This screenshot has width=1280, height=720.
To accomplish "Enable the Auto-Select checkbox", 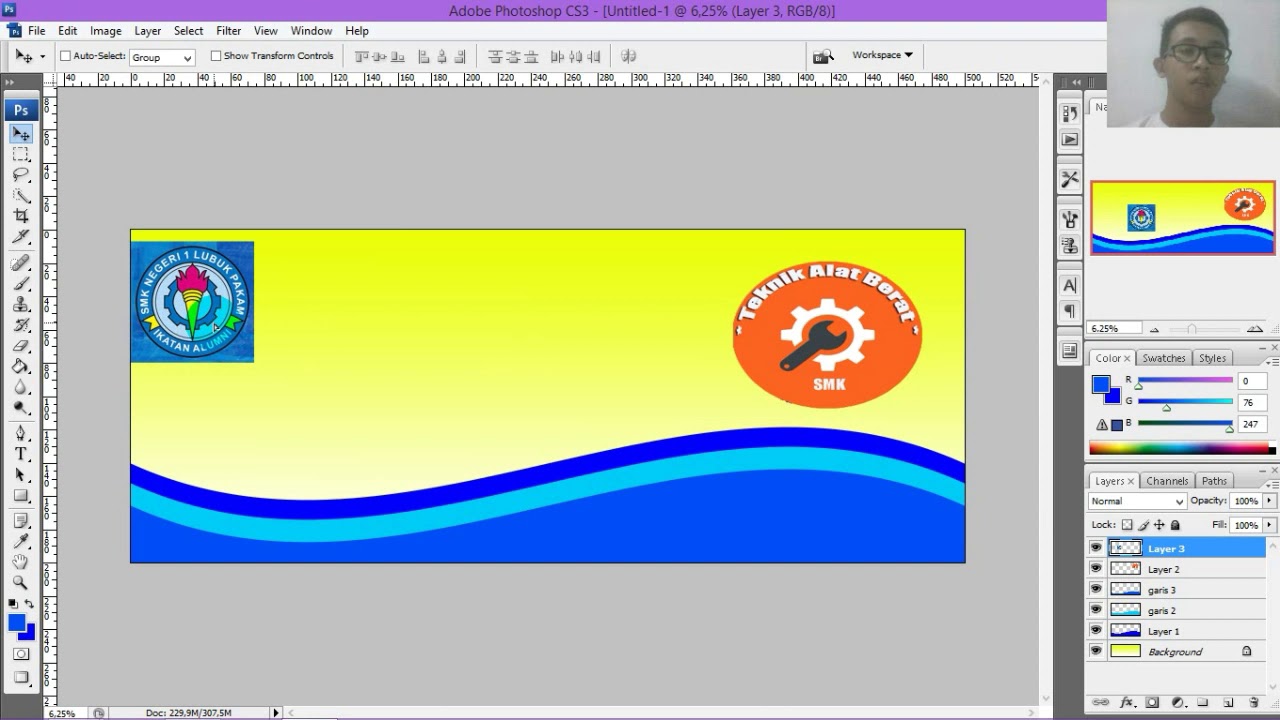I will pyautogui.click(x=65, y=56).
